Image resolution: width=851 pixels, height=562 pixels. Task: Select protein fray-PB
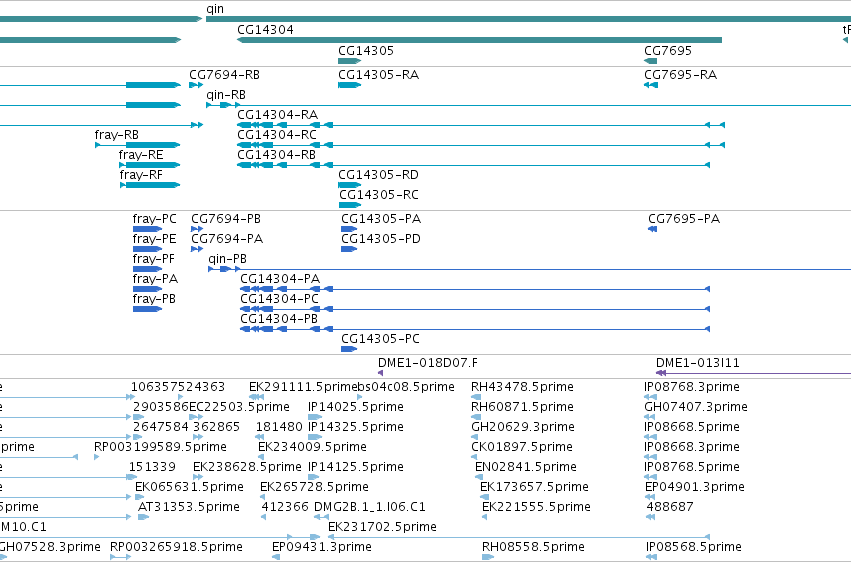[154, 299]
